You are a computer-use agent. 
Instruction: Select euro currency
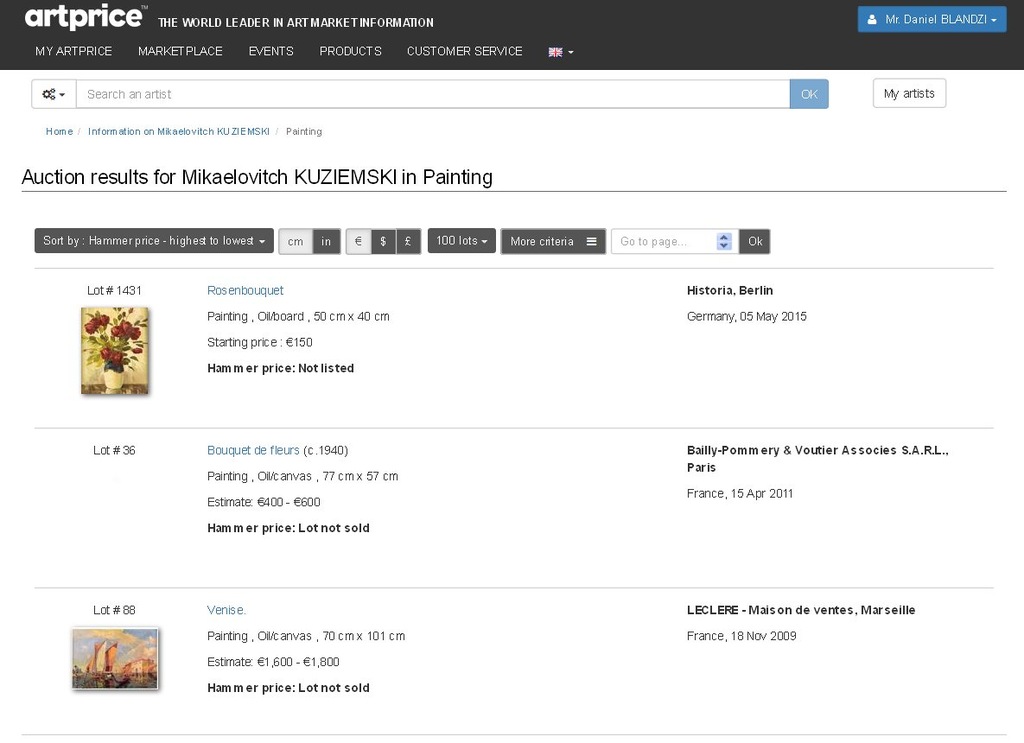(358, 242)
